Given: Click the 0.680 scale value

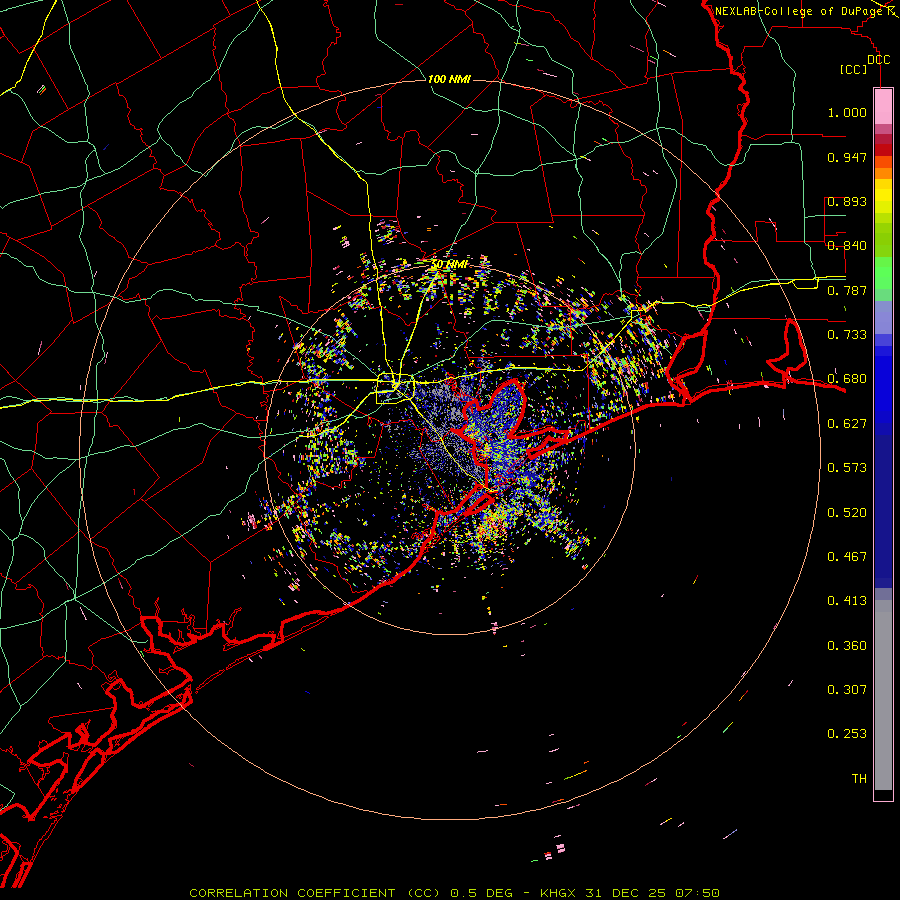Looking at the screenshot, I should pos(847,379).
